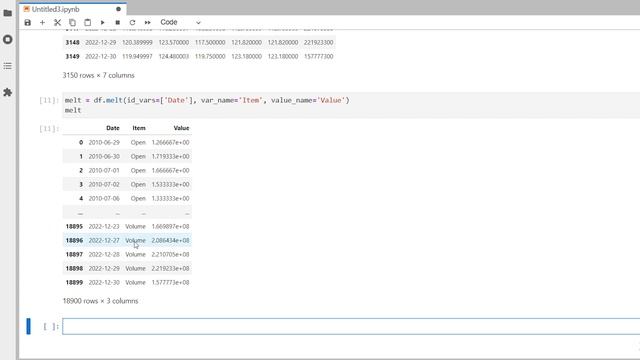Open the Code cell type dropdown
The width and height of the screenshot is (640, 360).
(x=180, y=22)
